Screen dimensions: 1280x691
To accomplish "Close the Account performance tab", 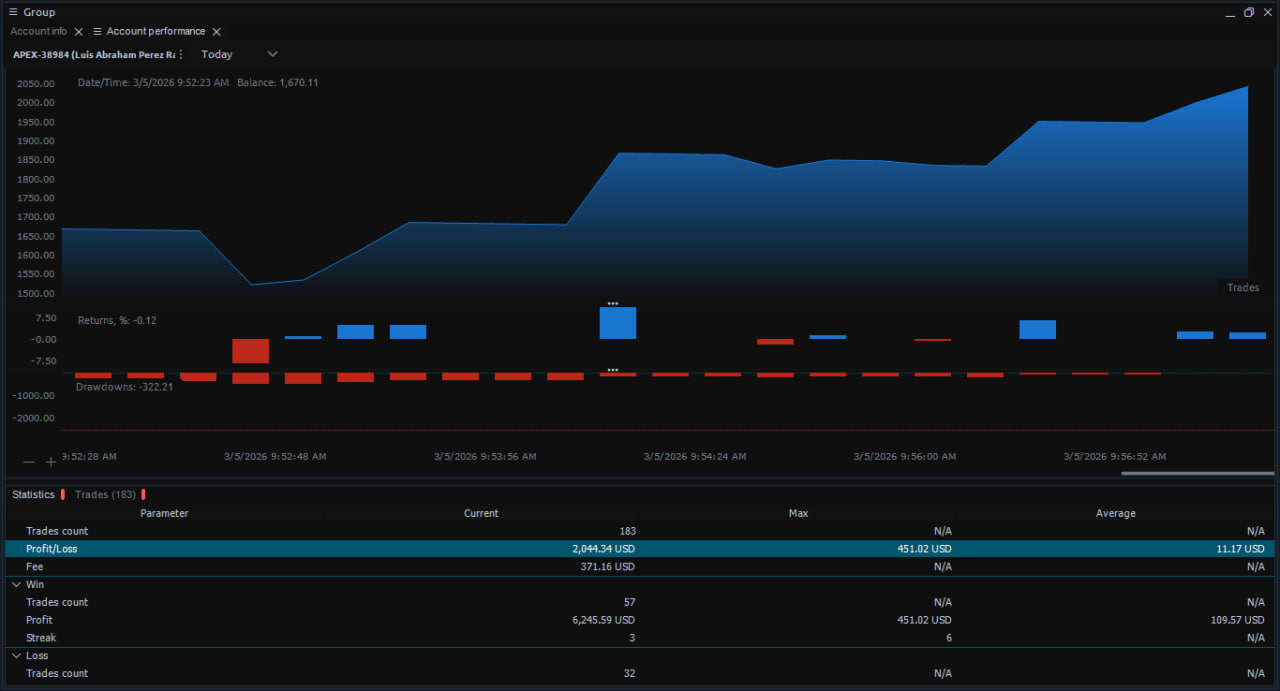I will (x=216, y=32).
